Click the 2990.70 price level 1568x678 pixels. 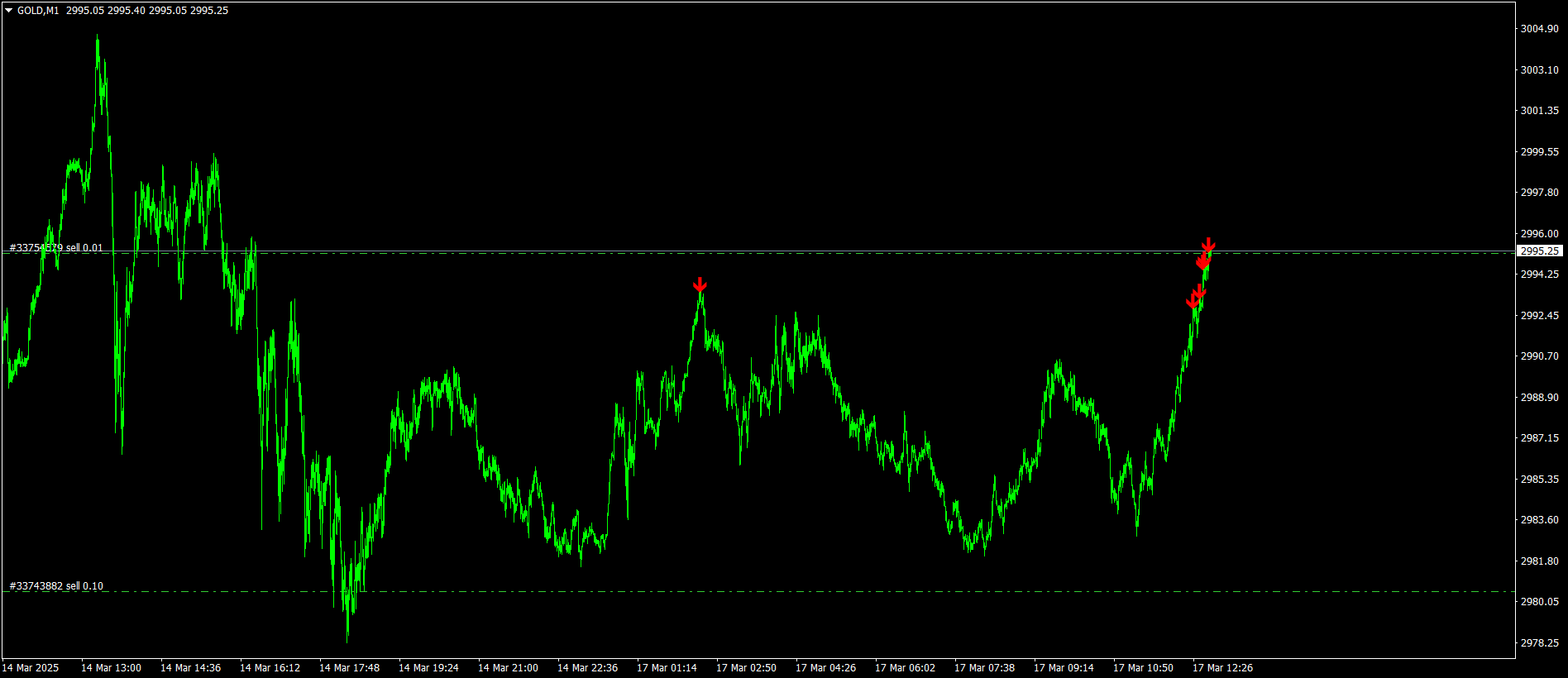1540,356
